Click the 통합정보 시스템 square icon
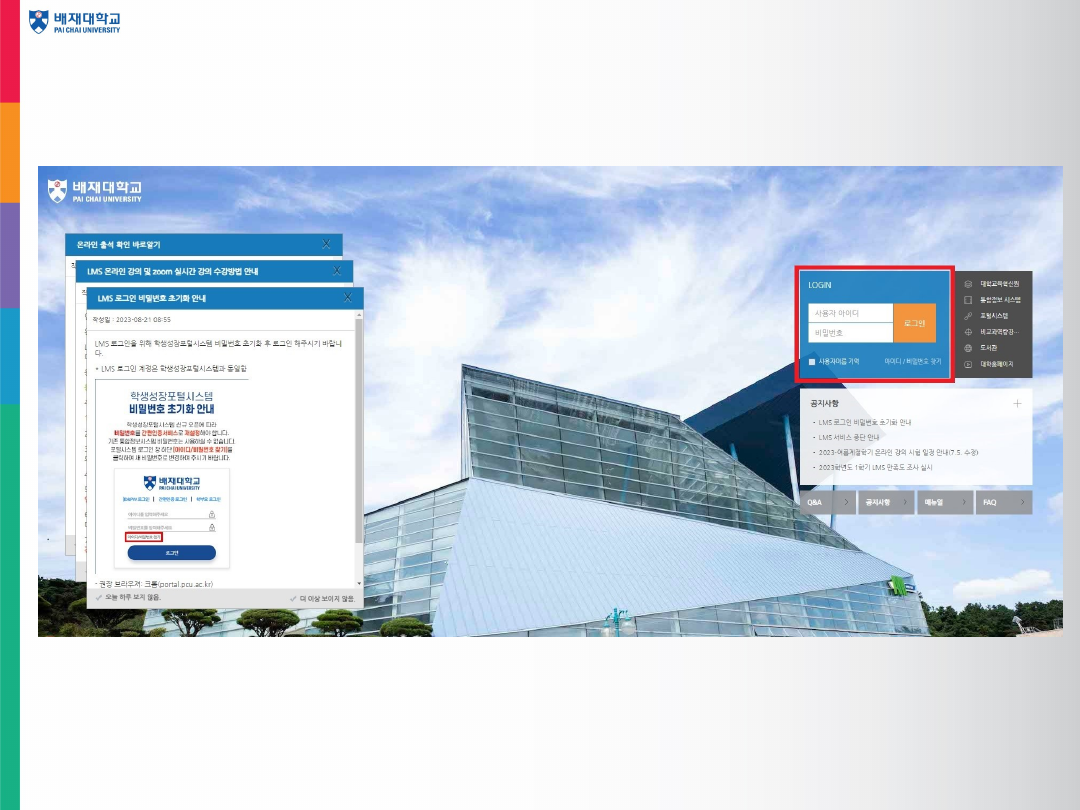Screen dimensions: 1080x810 (968, 300)
